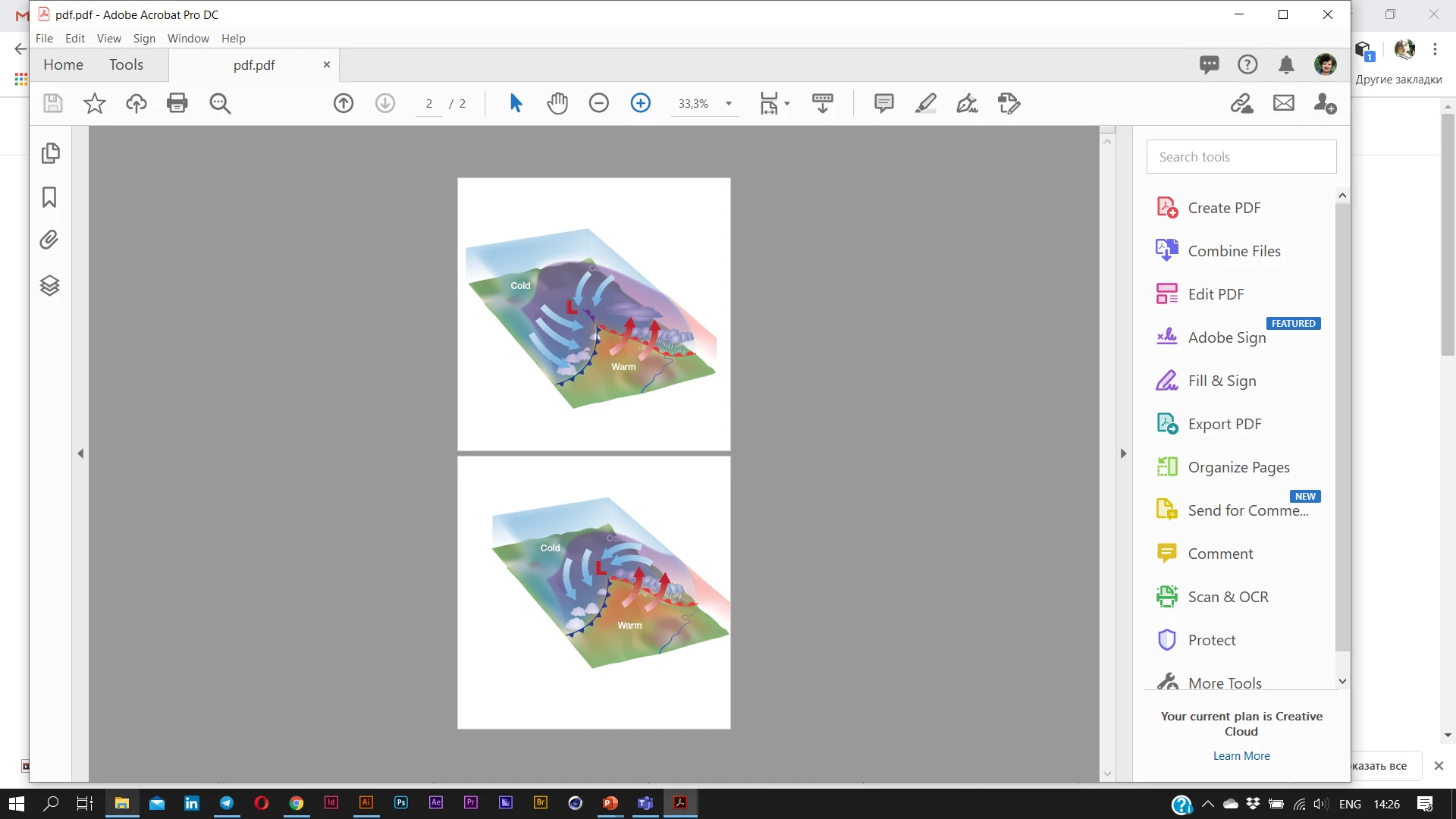Collapse the right tools pane

pyautogui.click(x=1123, y=453)
